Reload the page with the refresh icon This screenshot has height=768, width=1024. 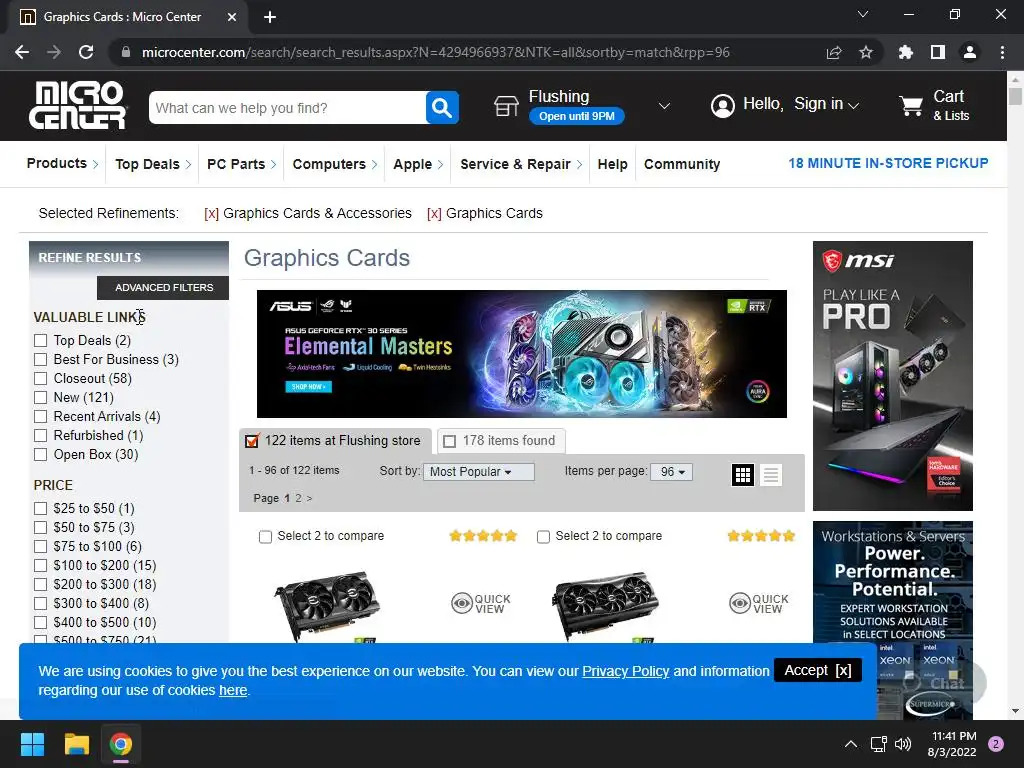tap(86, 52)
